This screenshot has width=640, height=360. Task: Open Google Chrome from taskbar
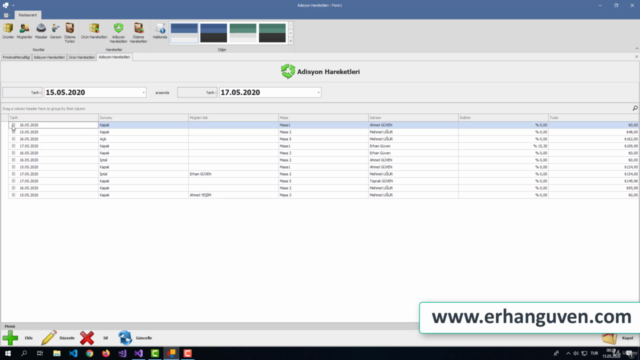coord(89,353)
